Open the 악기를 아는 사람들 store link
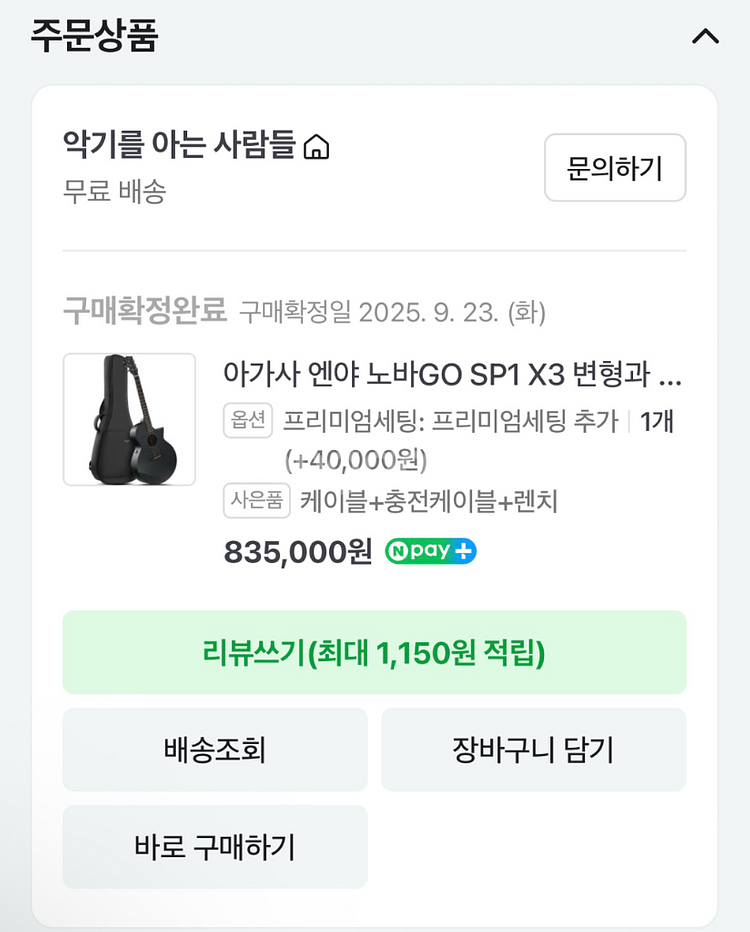 179,146
